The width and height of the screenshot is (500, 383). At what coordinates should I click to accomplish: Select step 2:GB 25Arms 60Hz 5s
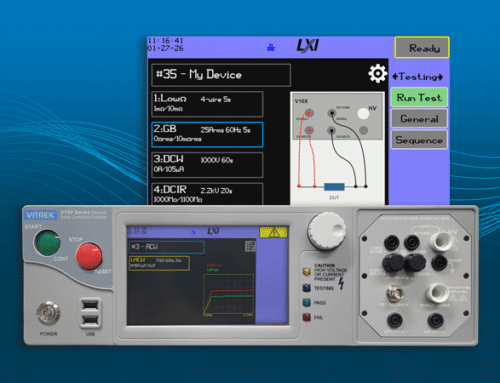click(x=207, y=134)
